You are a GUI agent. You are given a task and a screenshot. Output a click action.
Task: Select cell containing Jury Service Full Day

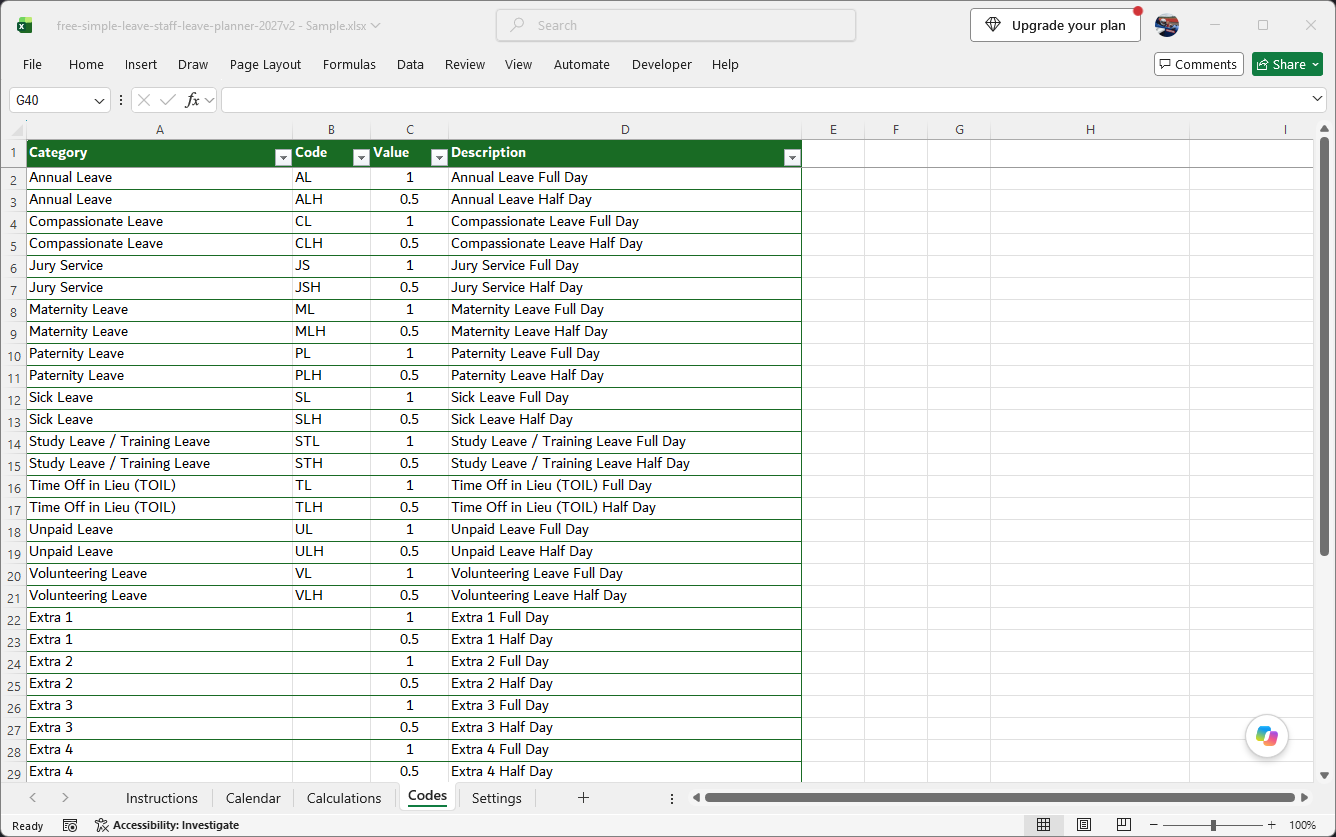625,266
